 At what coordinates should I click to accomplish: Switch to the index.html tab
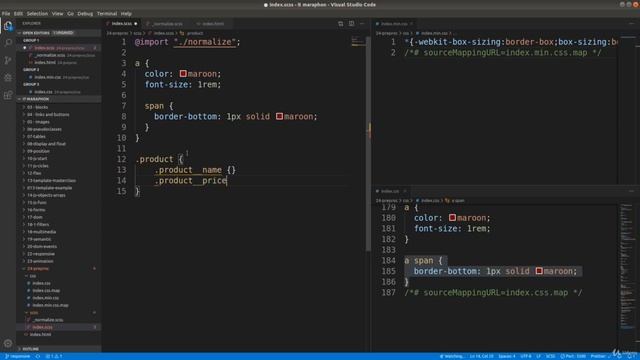click(x=211, y=24)
